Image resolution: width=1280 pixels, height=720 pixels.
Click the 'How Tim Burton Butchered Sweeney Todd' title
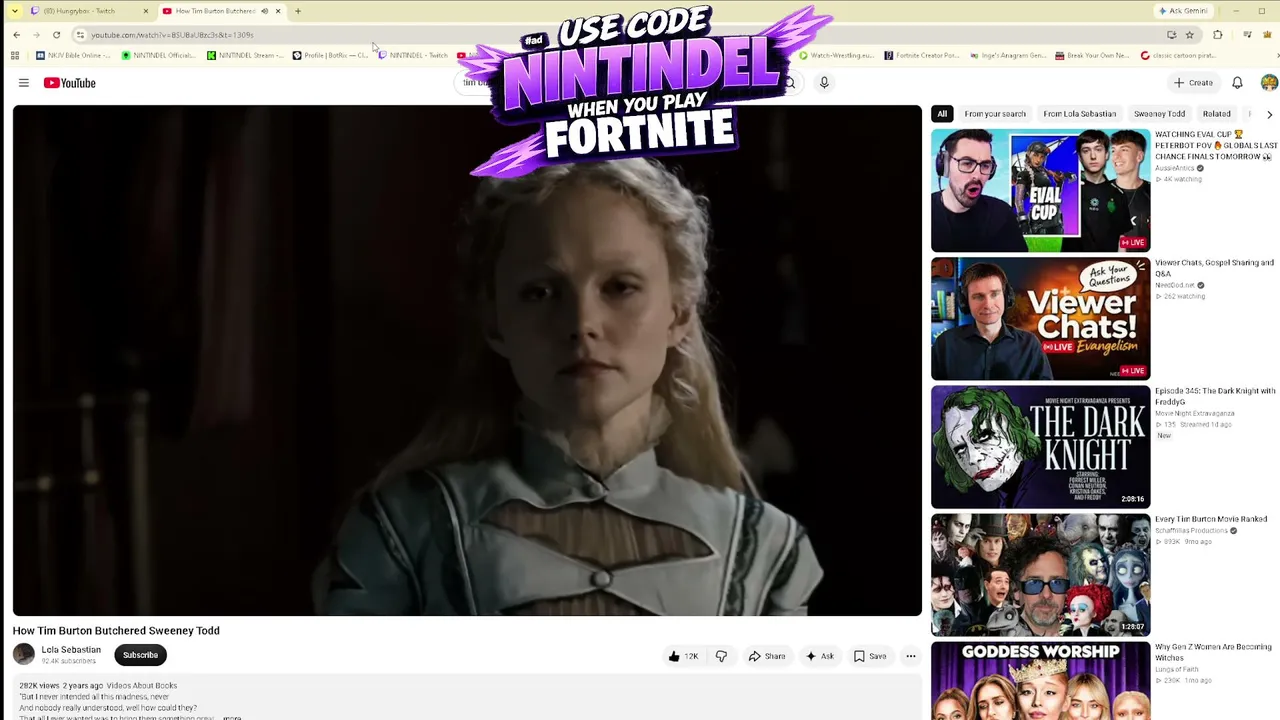click(116, 631)
